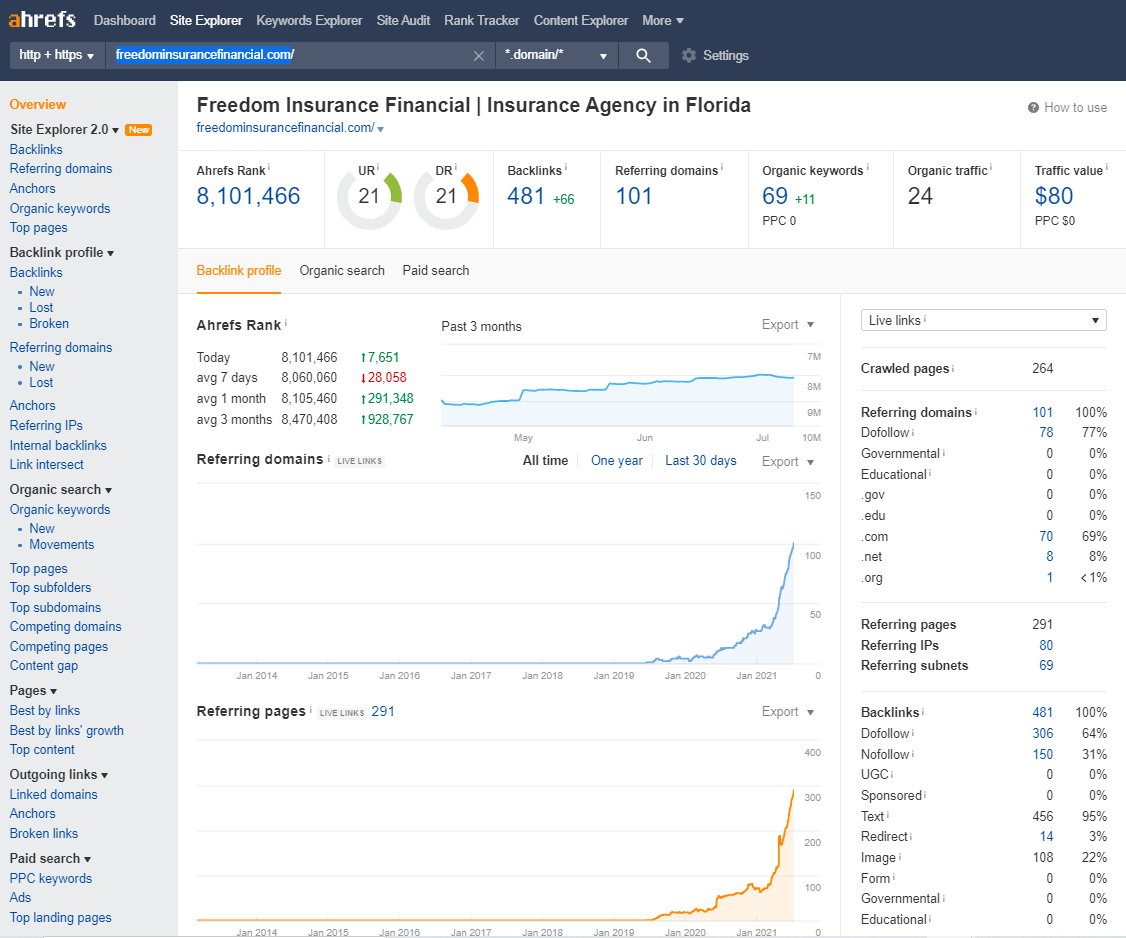Viewport: 1126px width, 938px height.
Task: Click the Referring pages count 291 link
Action: (x=383, y=712)
